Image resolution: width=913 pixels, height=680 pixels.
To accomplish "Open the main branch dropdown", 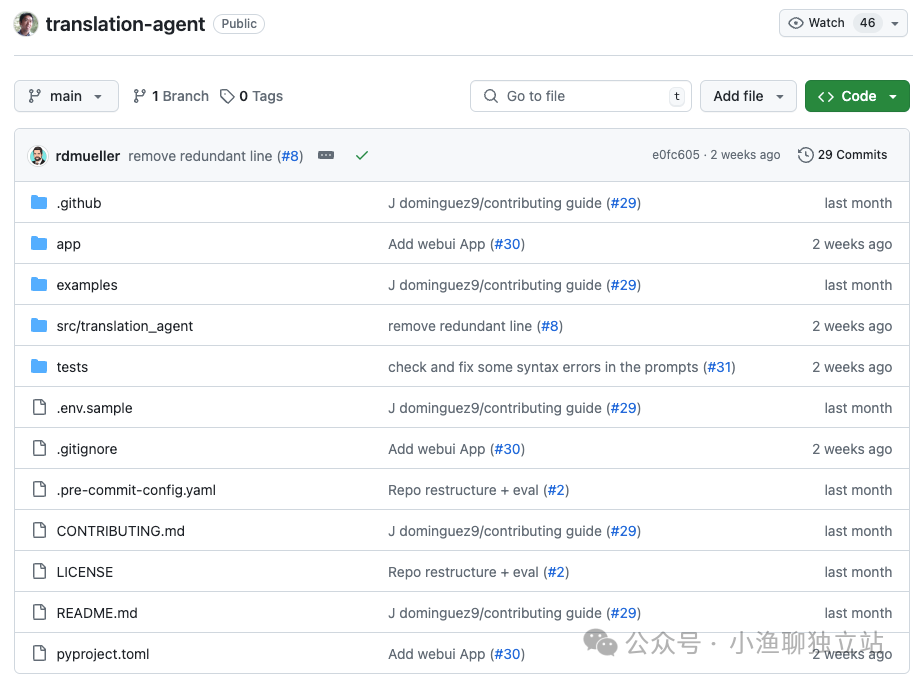I will point(66,96).
